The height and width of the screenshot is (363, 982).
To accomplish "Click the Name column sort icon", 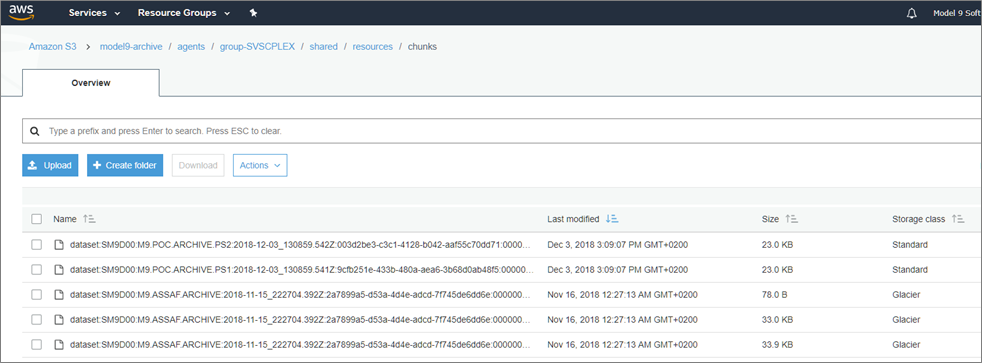I will 89,219.
